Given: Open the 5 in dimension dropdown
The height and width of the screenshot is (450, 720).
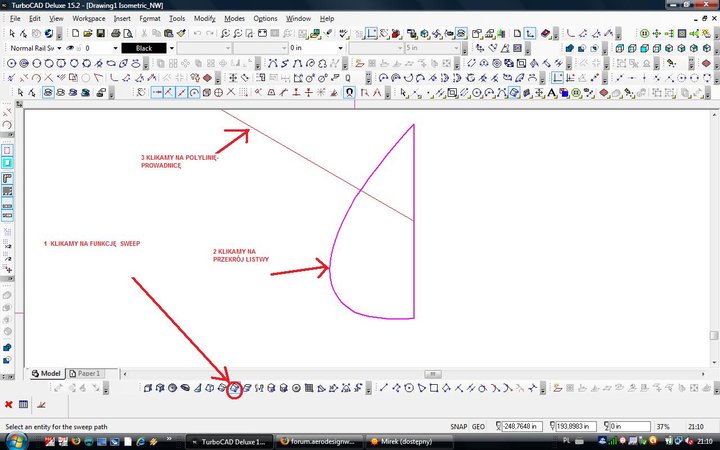Looking at the screenshot, I should coord(458,48).
